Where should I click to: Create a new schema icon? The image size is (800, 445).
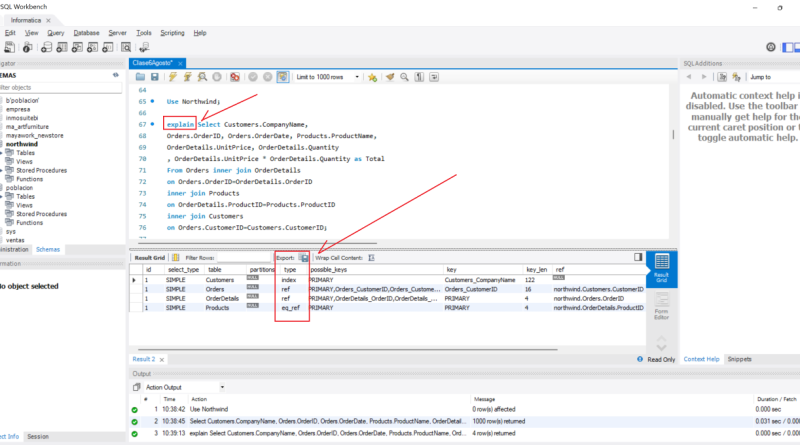(x=46, y=47)
